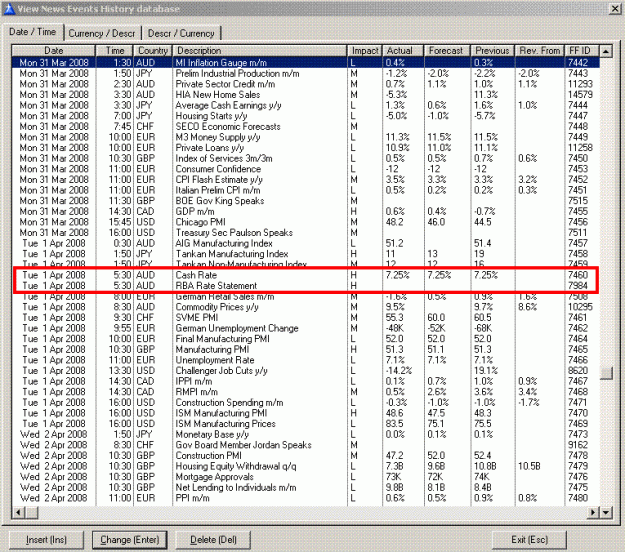This screenshot has height=552, width=625.
Task: Select the Housing Equity Withdrawal q/q row
Action: click(305, 466)
